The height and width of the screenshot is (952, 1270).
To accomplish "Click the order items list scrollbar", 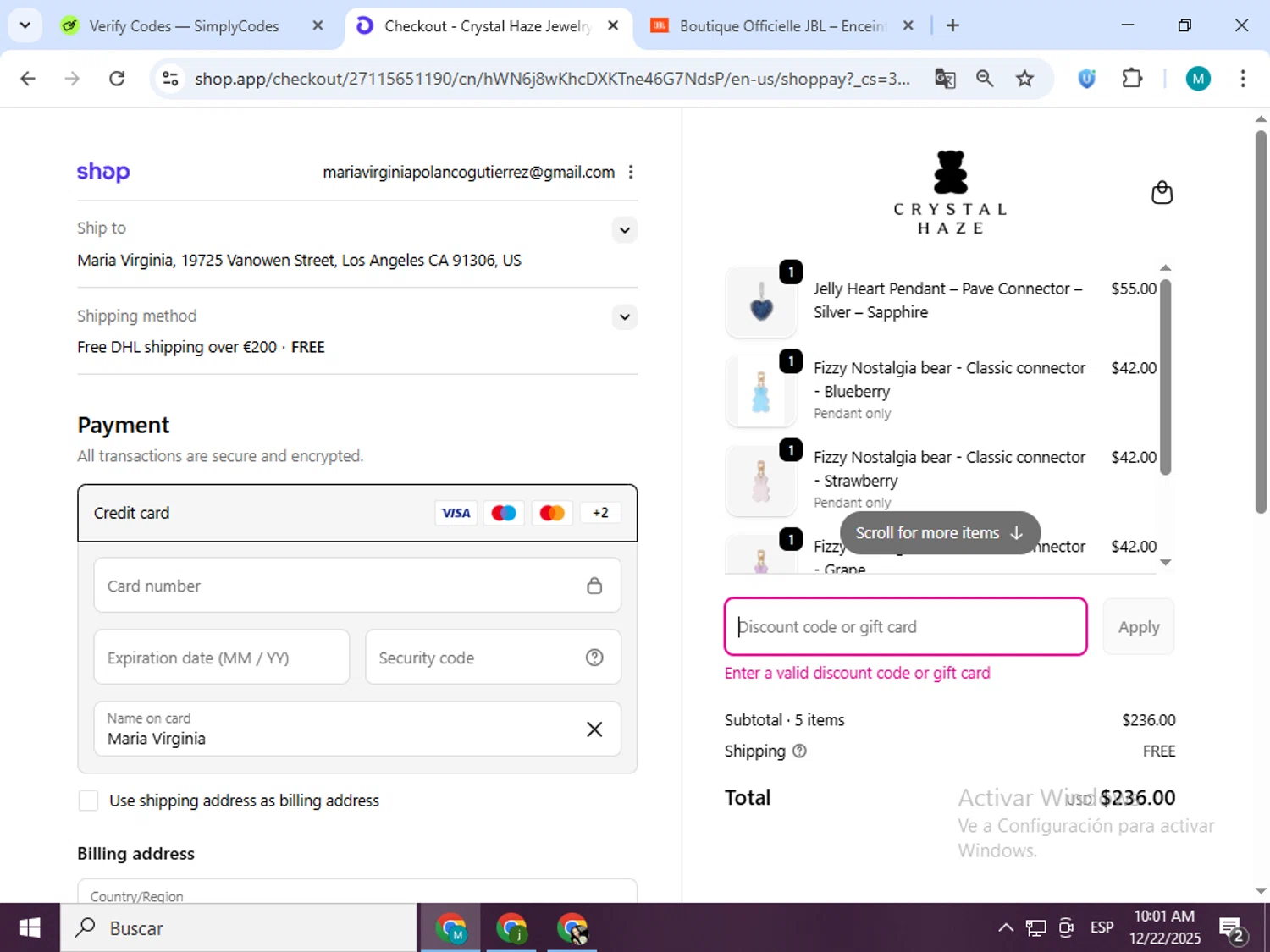I will click(x=1166, y=377).
